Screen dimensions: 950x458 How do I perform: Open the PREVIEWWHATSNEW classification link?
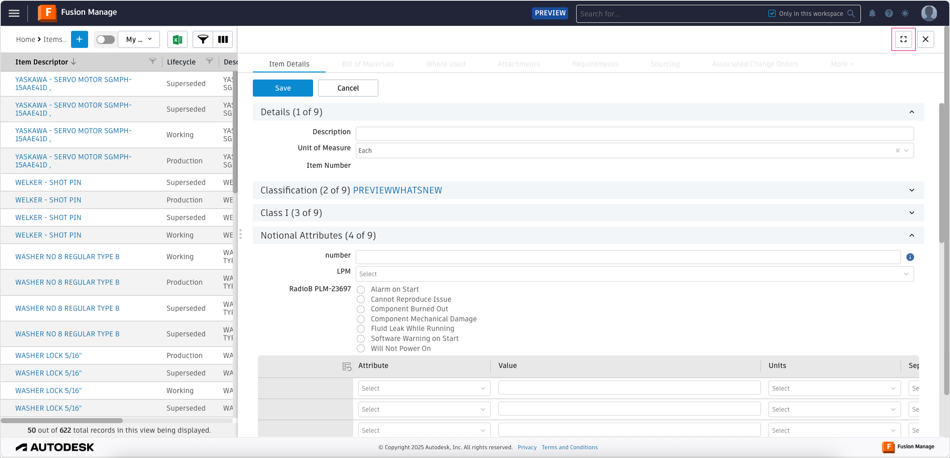[397, 190]
